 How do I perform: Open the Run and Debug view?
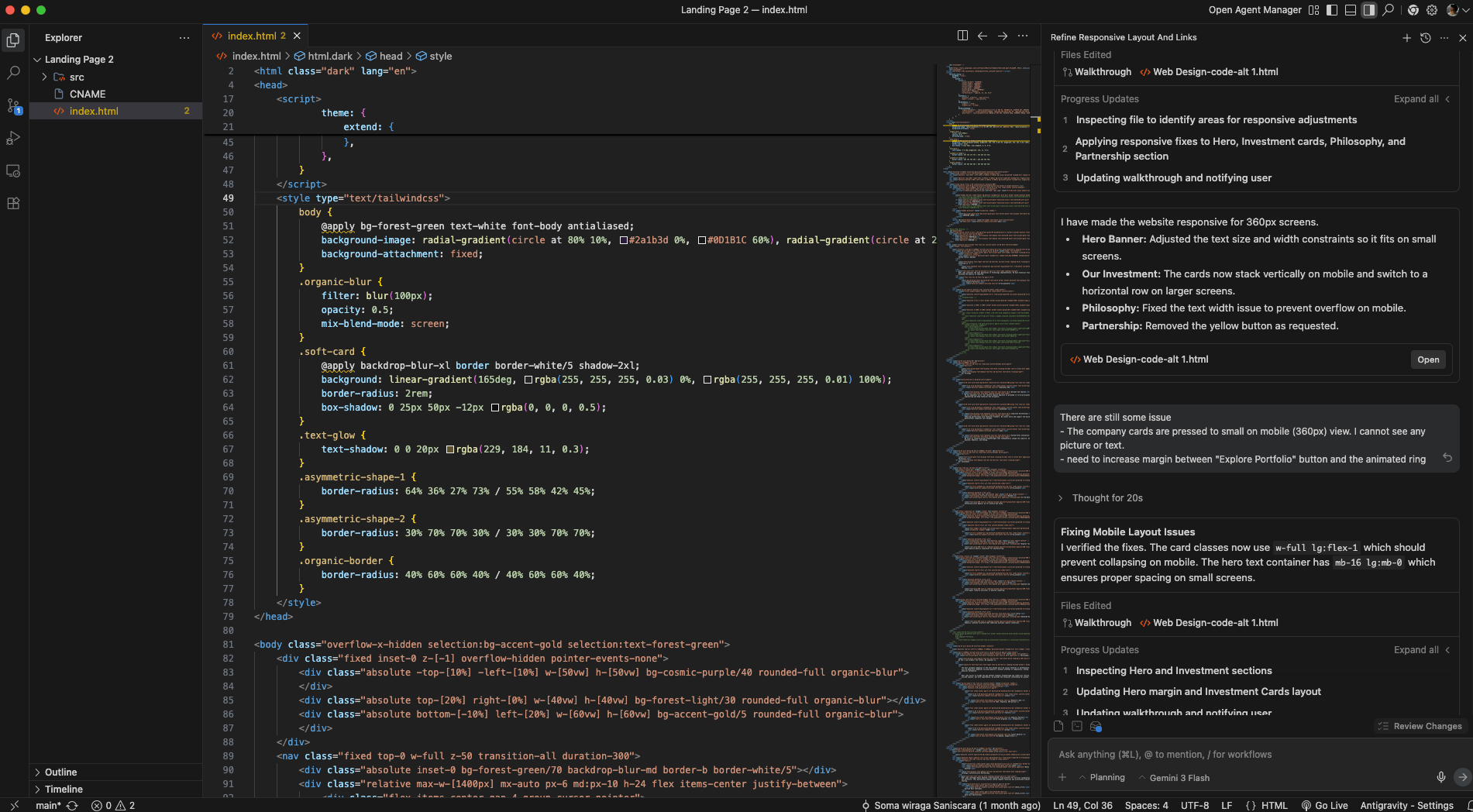(13, 139)
